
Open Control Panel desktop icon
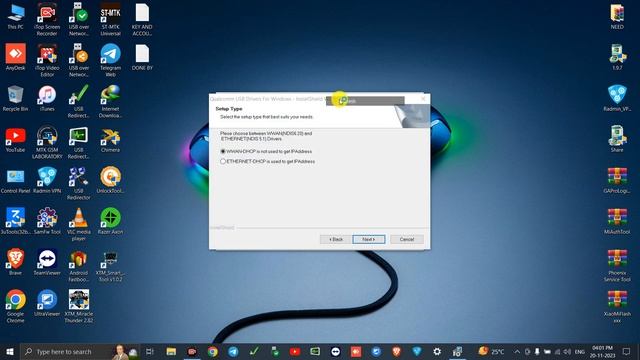[16, 181]
